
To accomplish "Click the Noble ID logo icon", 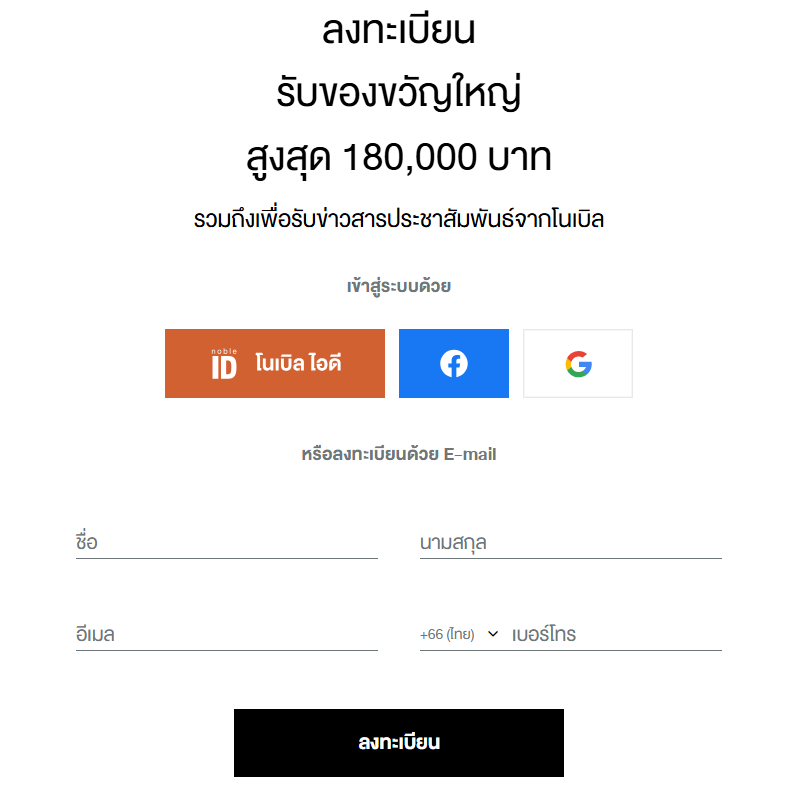I will click(224, 364).
